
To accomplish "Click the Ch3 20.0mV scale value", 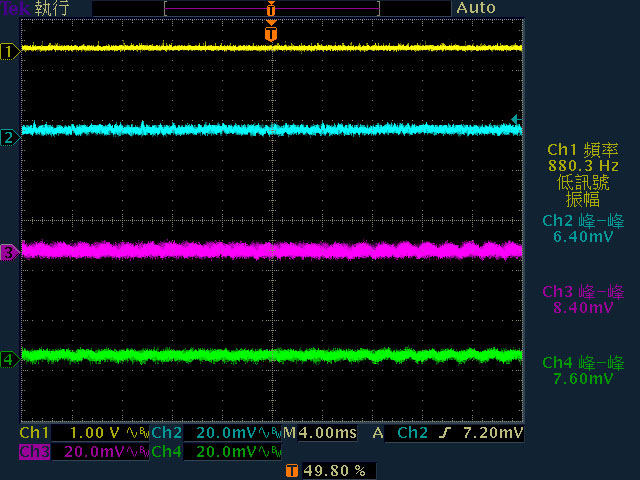I will 94,452.
